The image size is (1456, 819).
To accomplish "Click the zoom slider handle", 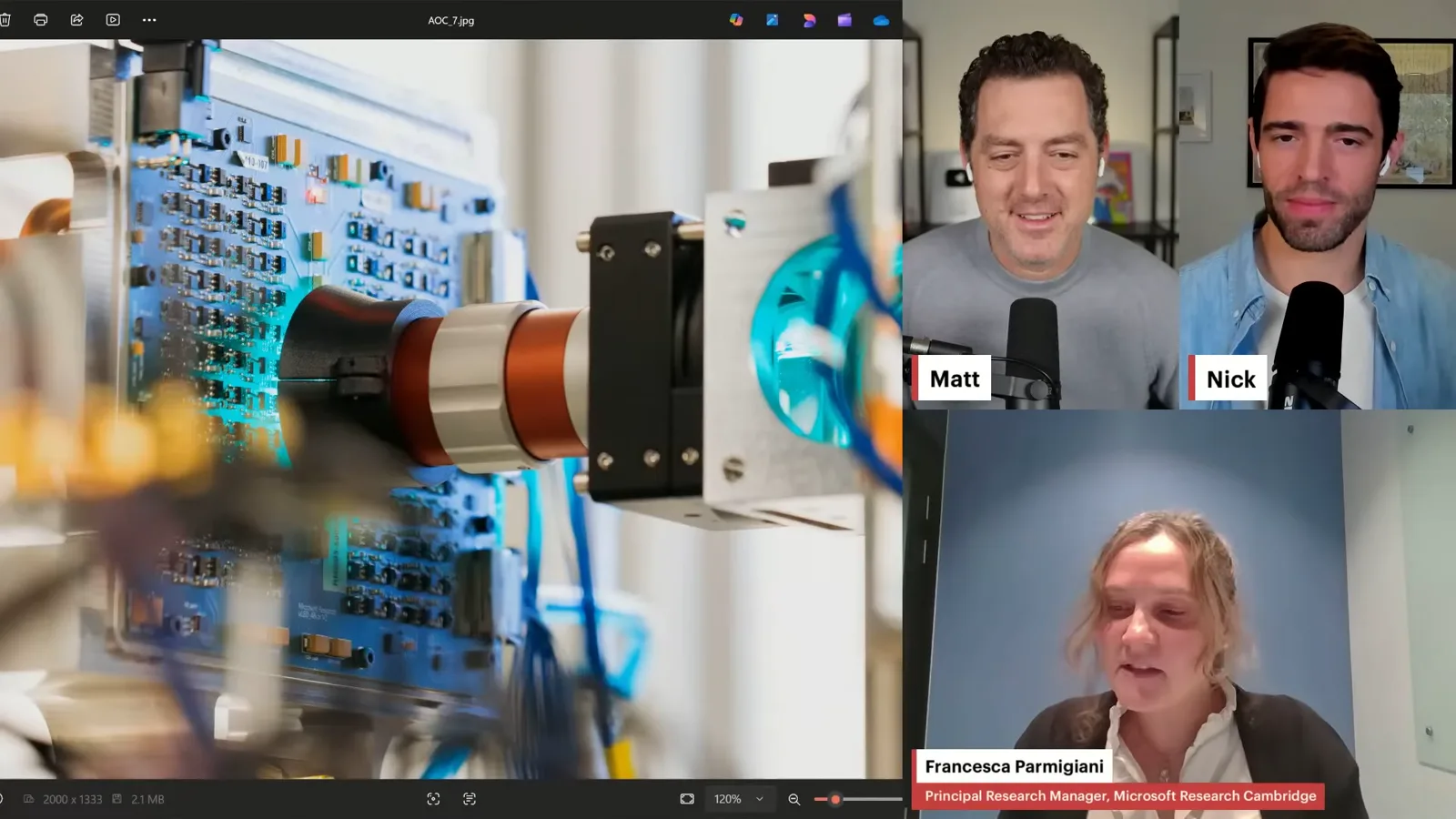I will click(835, 799).
